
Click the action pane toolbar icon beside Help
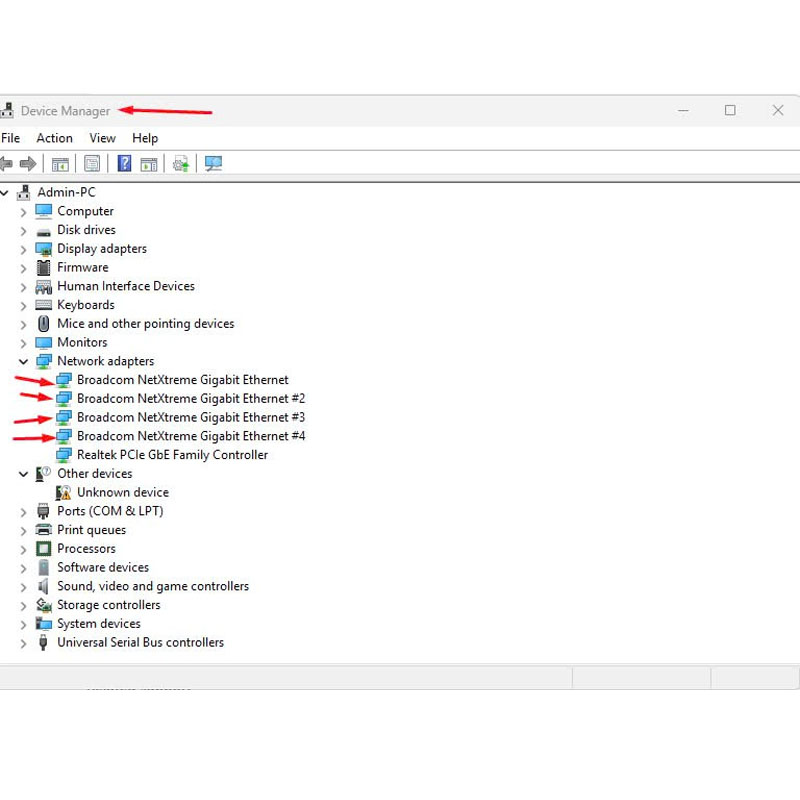pyautogui.click(x=149, y=164)
